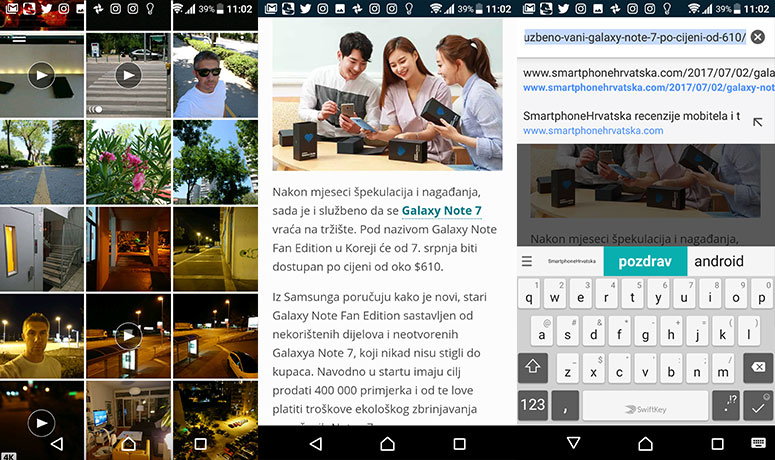Open the staircase with yellow door photo
The width and height of the screenshot is (775, 460).
(42, 249)
